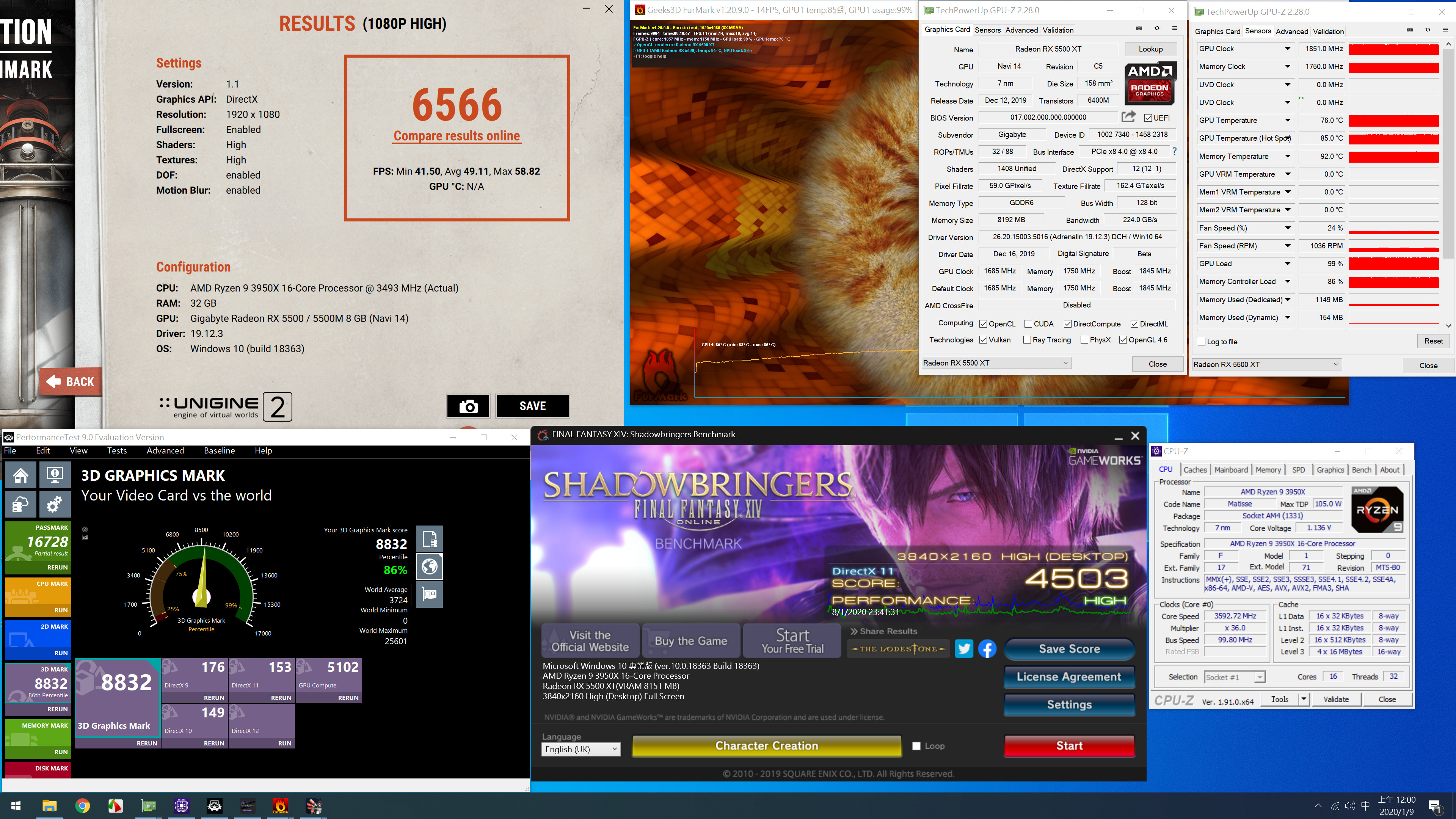Open CPU-Z Tools dropdown arrow
Viewport: 1456px width, 819px height.
[x=1304, y=699]
